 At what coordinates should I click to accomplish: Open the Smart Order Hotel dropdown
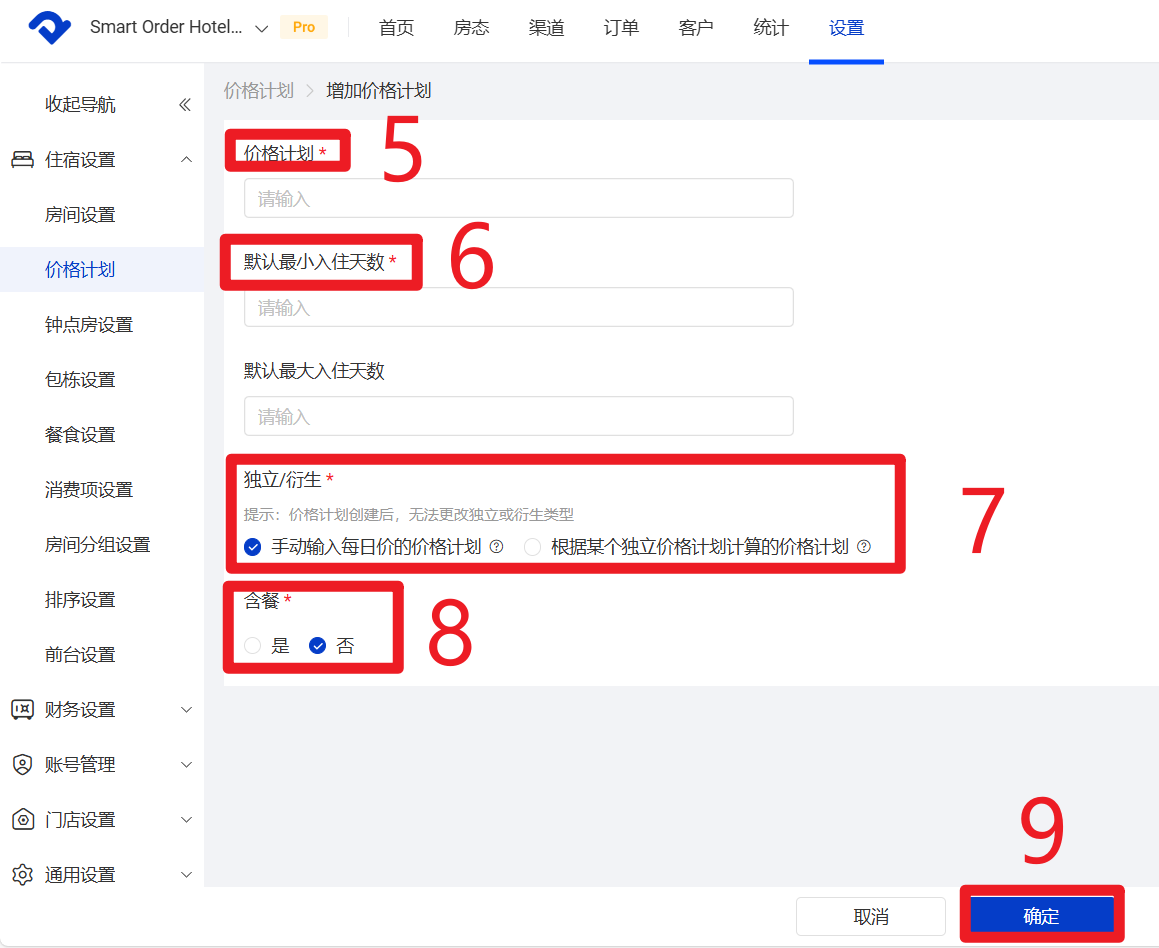(x=262, y=28)
